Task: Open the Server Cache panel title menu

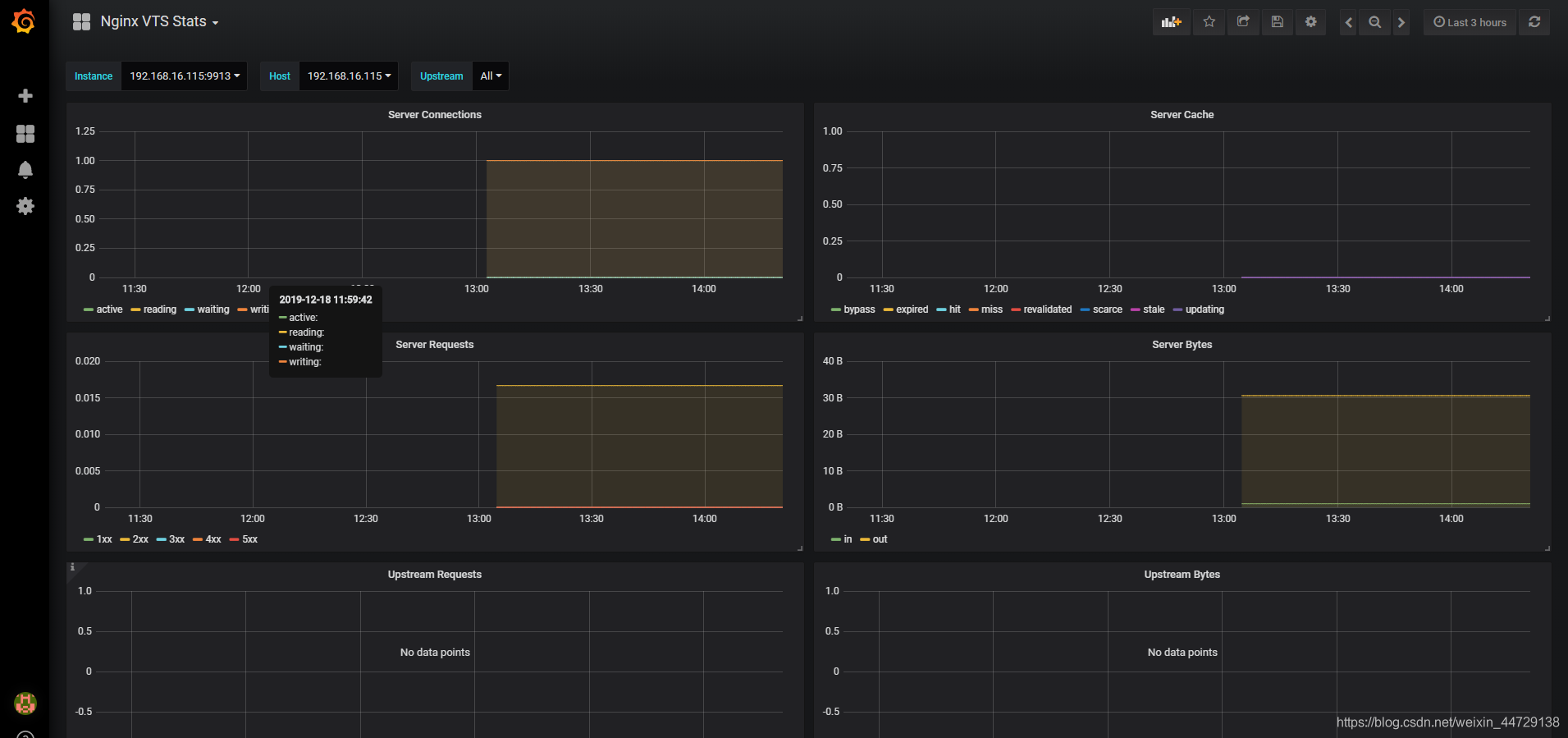Action: 1182,115
